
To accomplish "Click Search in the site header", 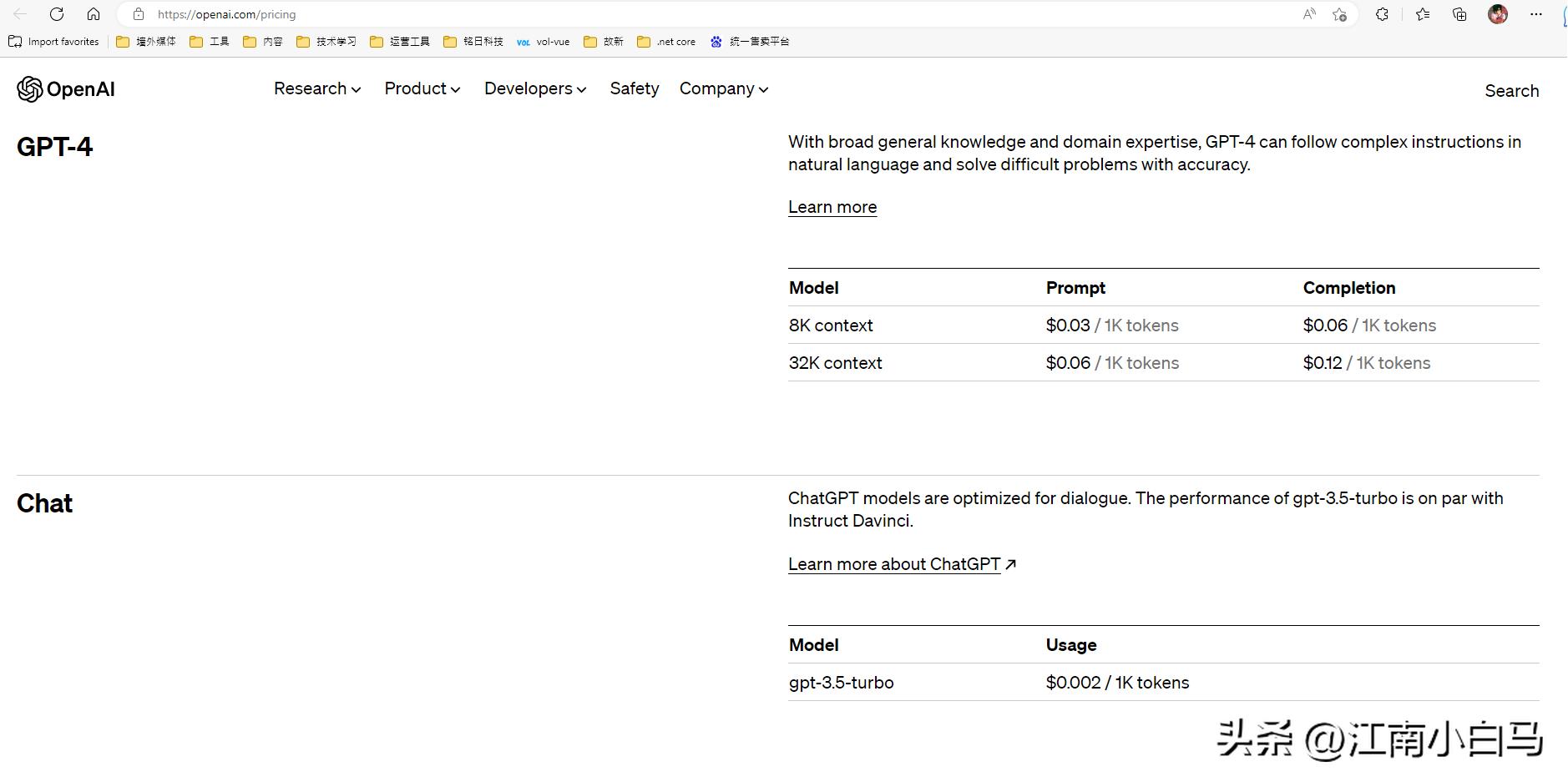I will click(x=1511, y=91).
